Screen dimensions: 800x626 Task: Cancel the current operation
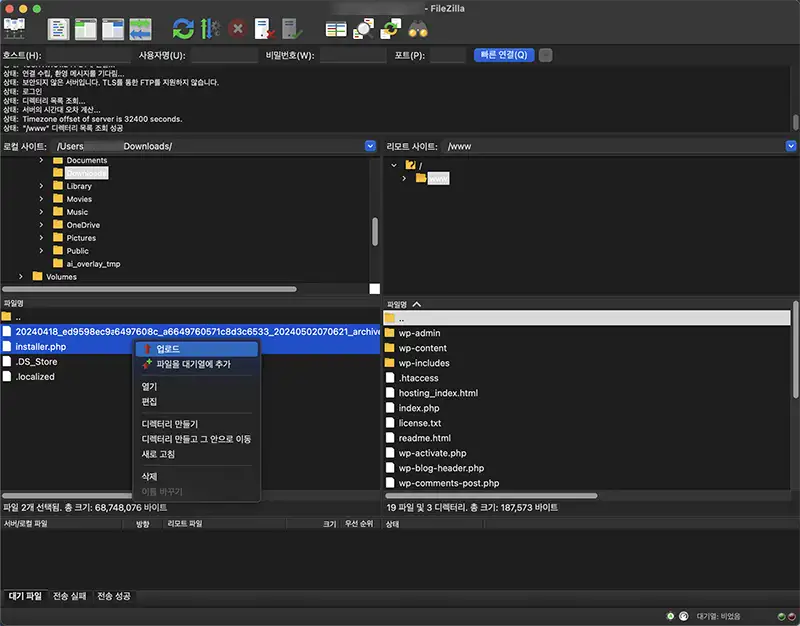tap(237, 29)
